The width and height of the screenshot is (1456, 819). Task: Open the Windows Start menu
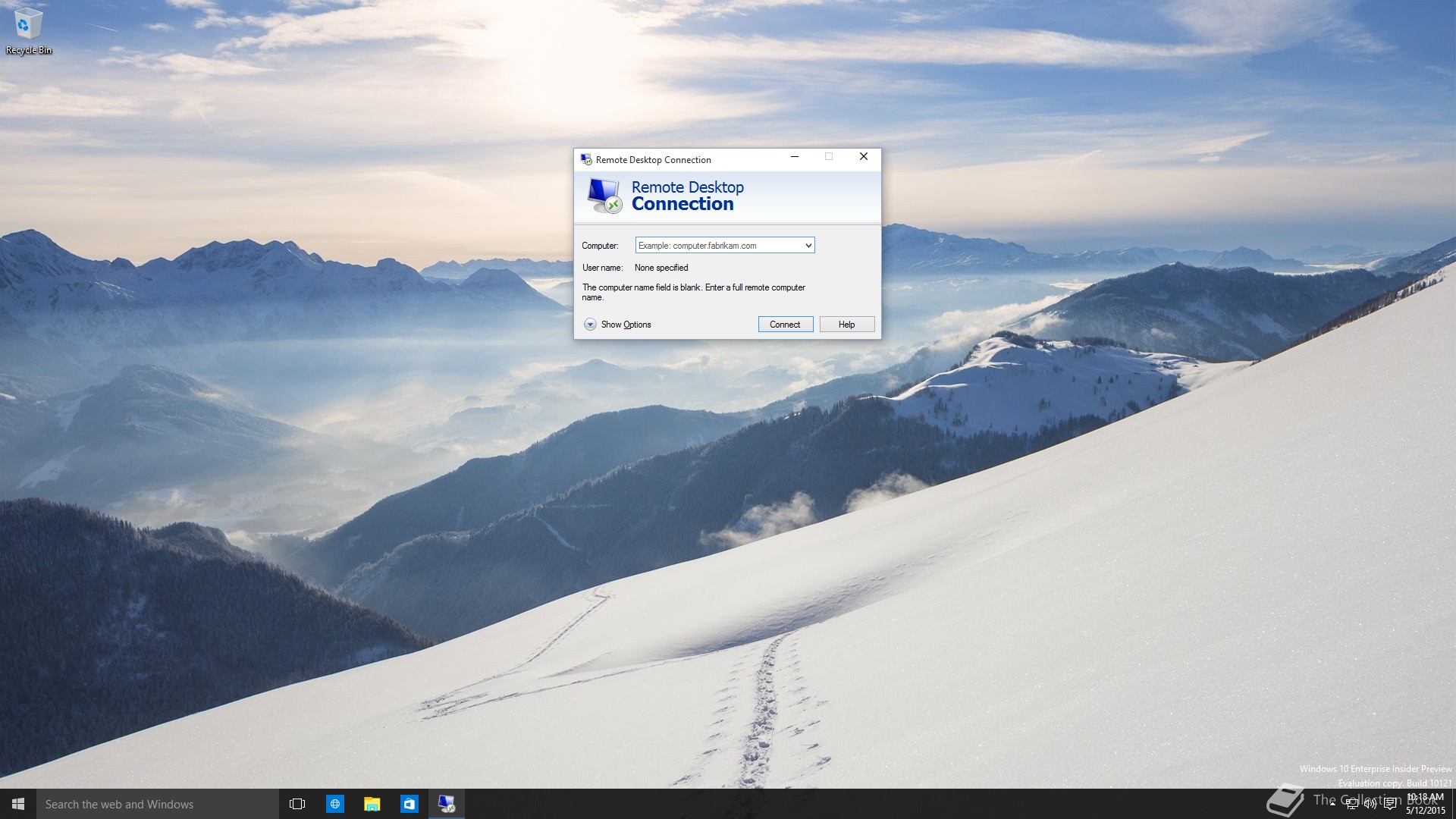click(18, 804)
